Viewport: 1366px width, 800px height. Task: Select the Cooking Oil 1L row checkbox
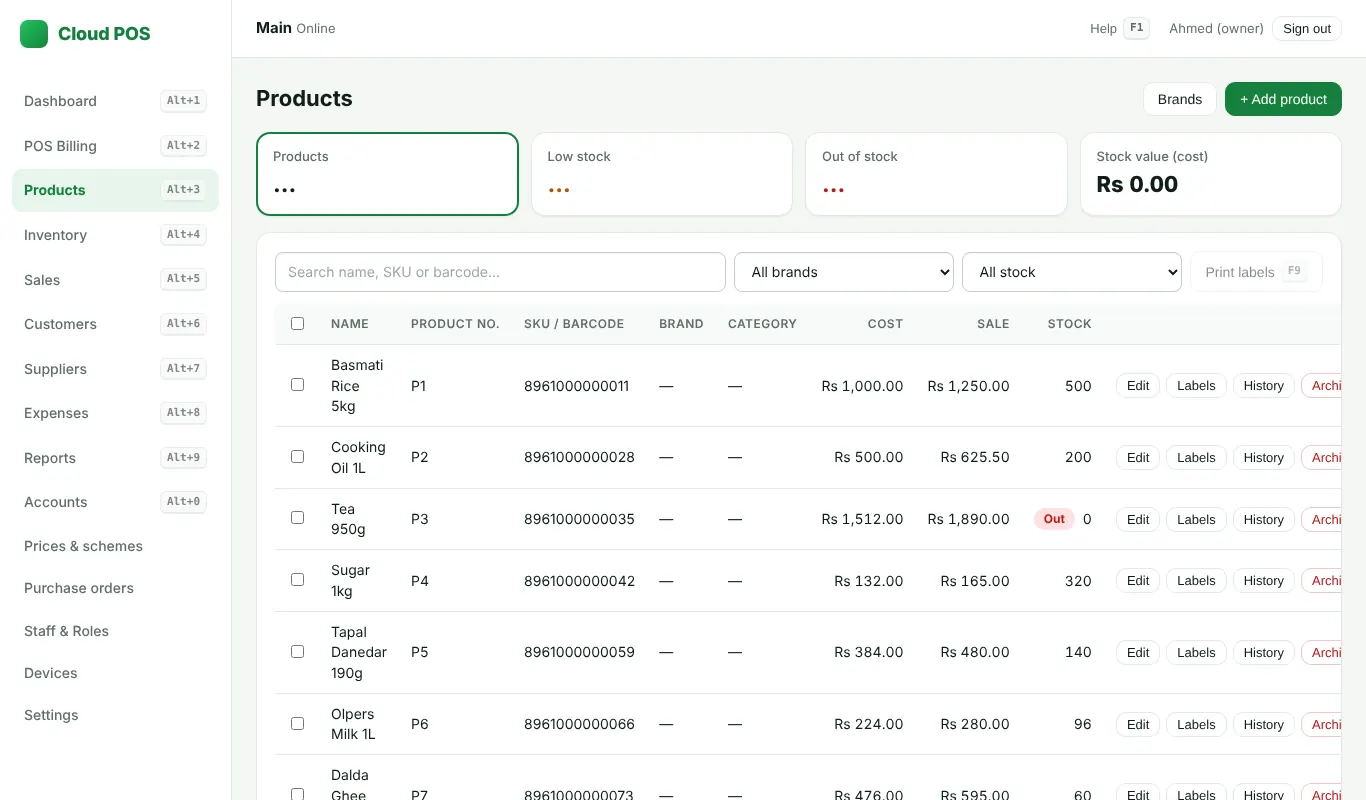point(297,456)
